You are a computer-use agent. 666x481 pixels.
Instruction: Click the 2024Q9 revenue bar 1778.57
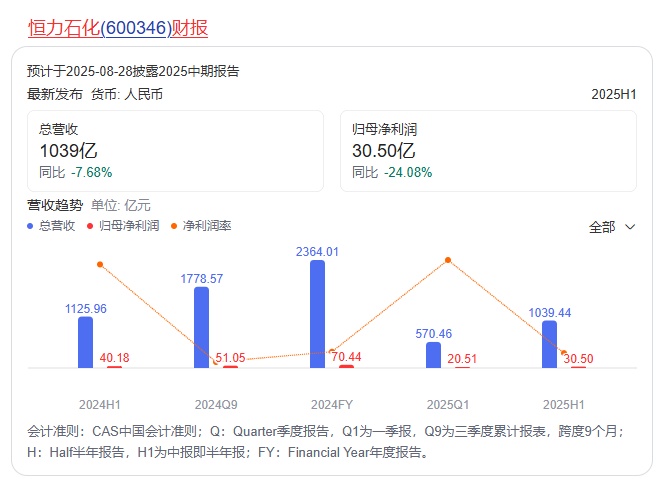click(201, 328)
